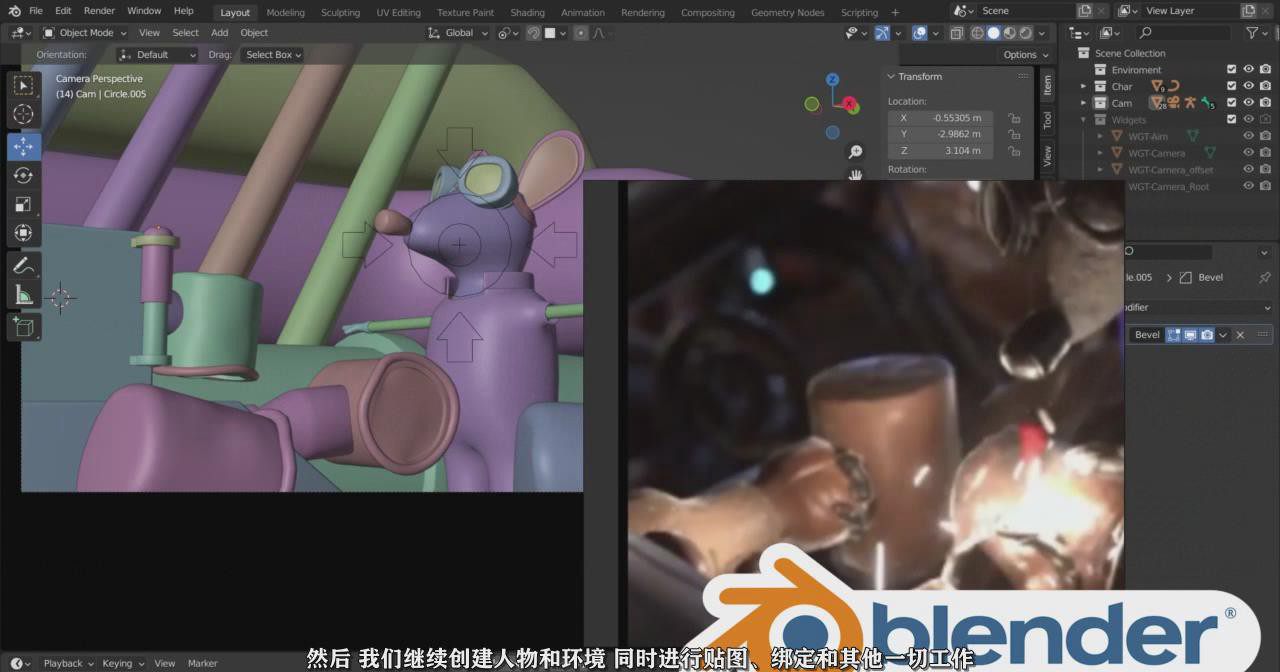1280x672 pixels.
Task: Select the Annotate tool
Action: click(23, 265)
